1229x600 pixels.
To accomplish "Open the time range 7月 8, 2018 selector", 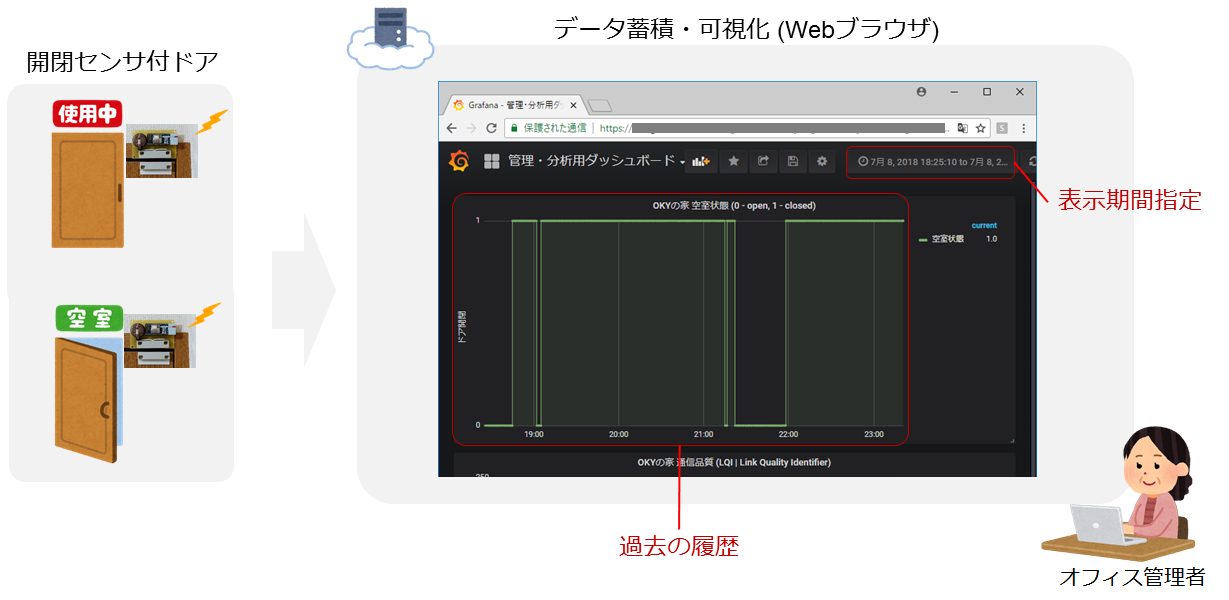I will 935,161.
